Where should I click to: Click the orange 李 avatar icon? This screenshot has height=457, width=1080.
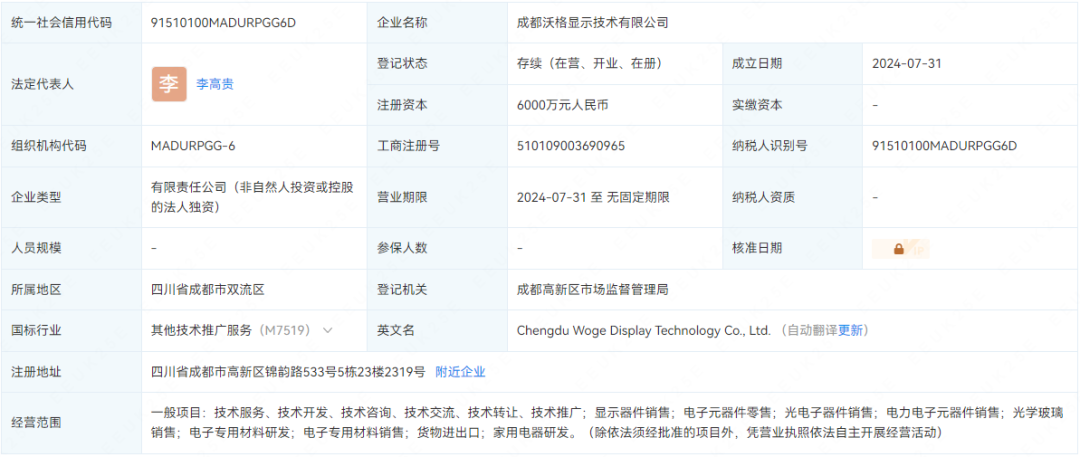169,84
